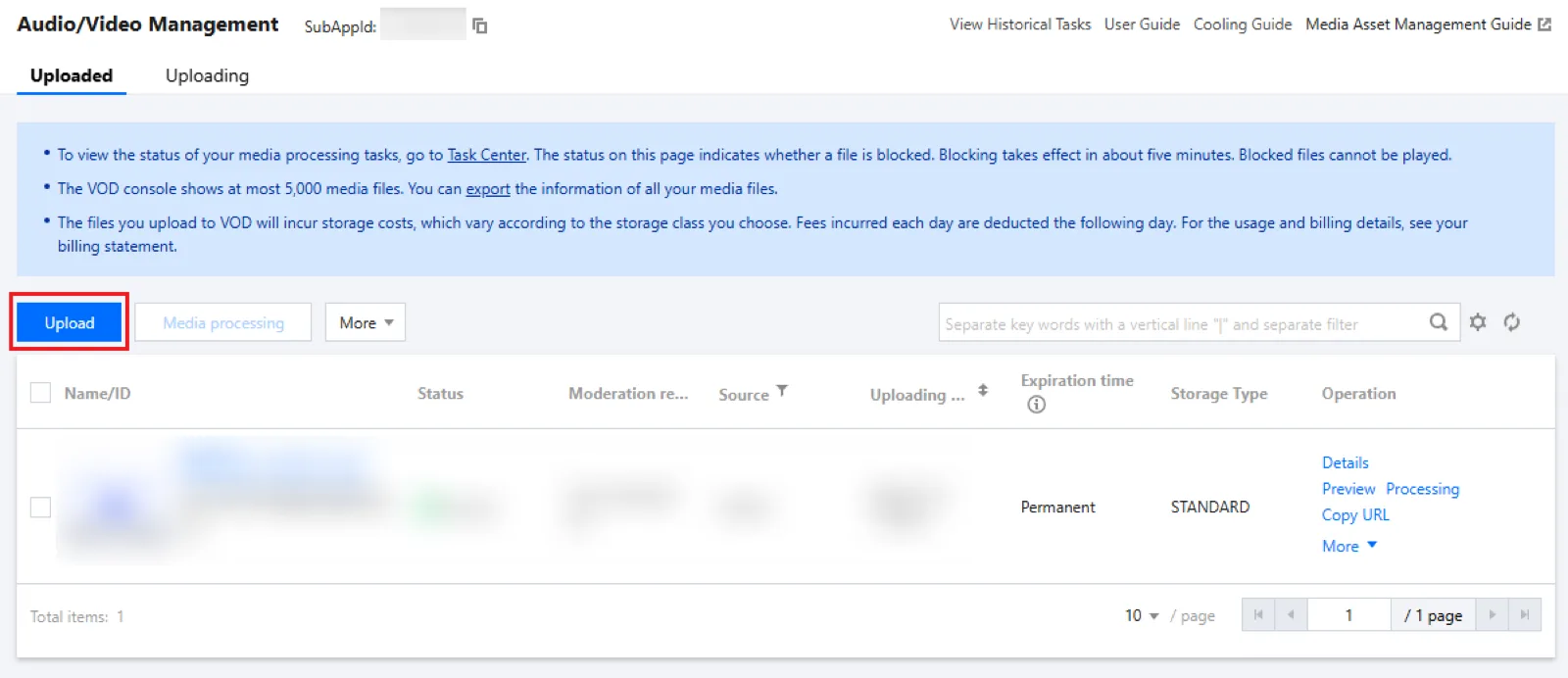This screenshot has width=1568, height=678.
Task: Go to first page of results
Action: point(1258,615)
